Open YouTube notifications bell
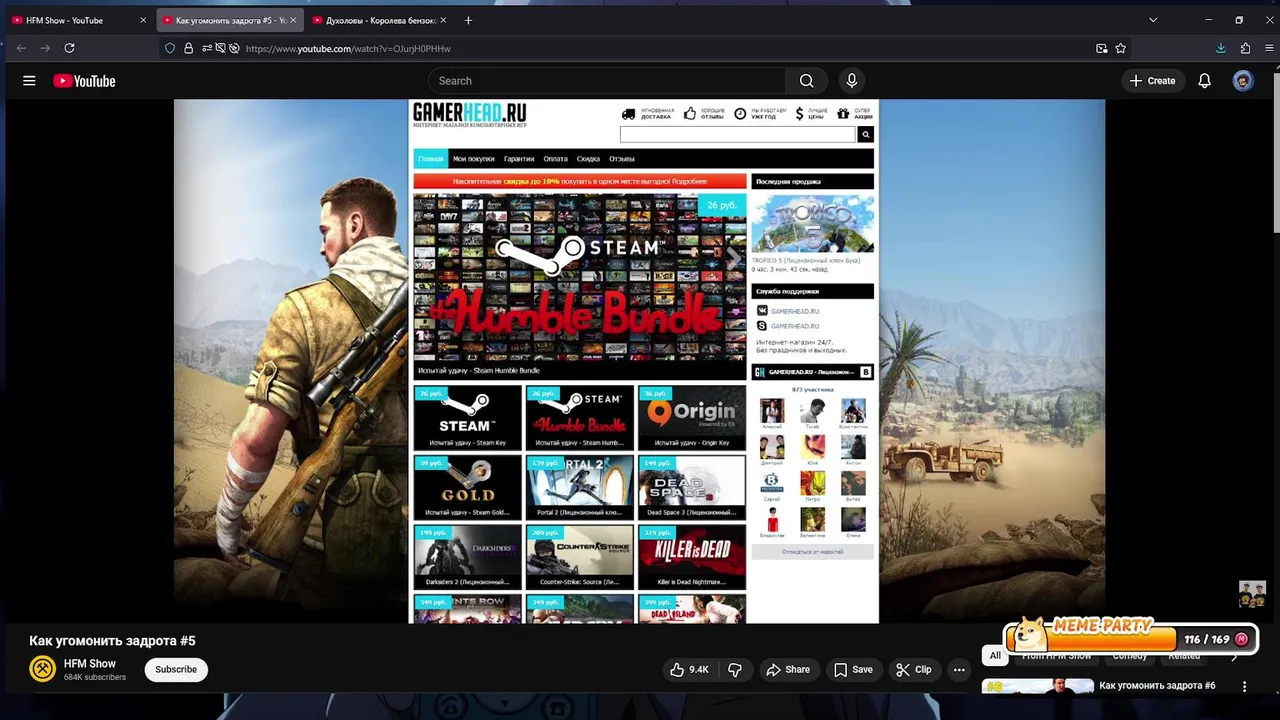This screenshot has height=720, width=1280. (x=1204, y=81)
